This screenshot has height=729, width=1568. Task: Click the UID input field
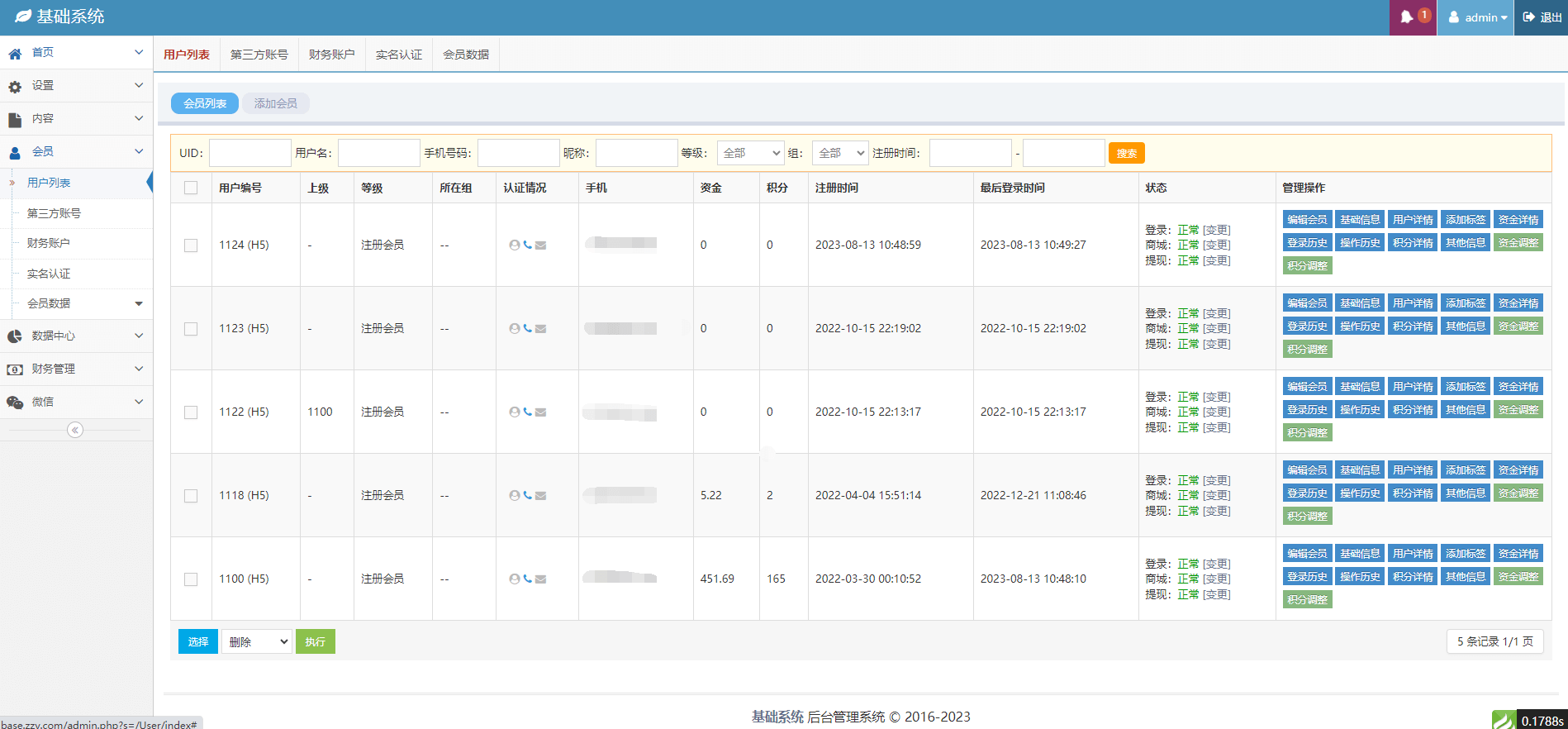[249, 153]
